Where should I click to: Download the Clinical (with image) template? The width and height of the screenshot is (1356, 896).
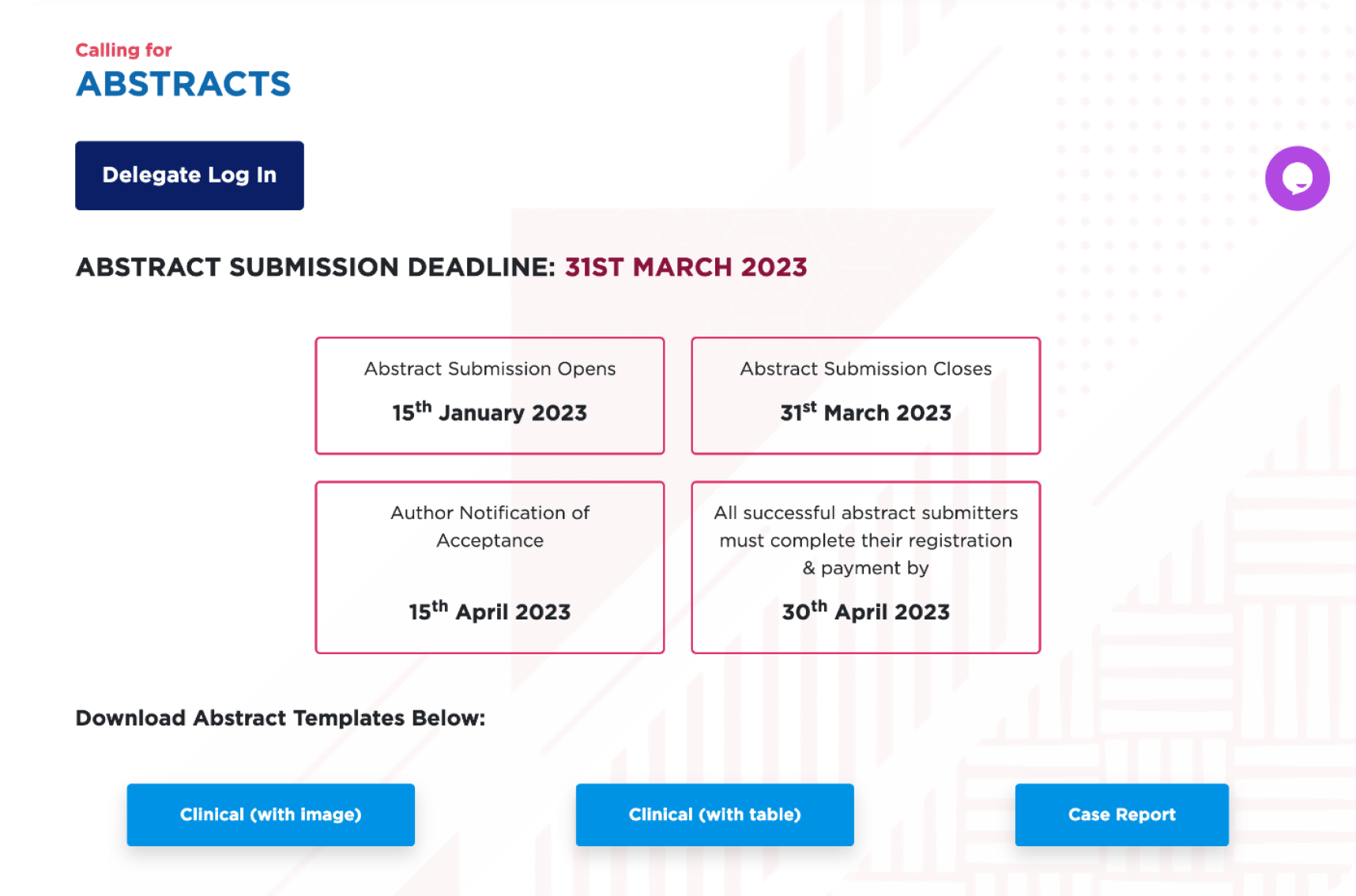click(270, 815)
